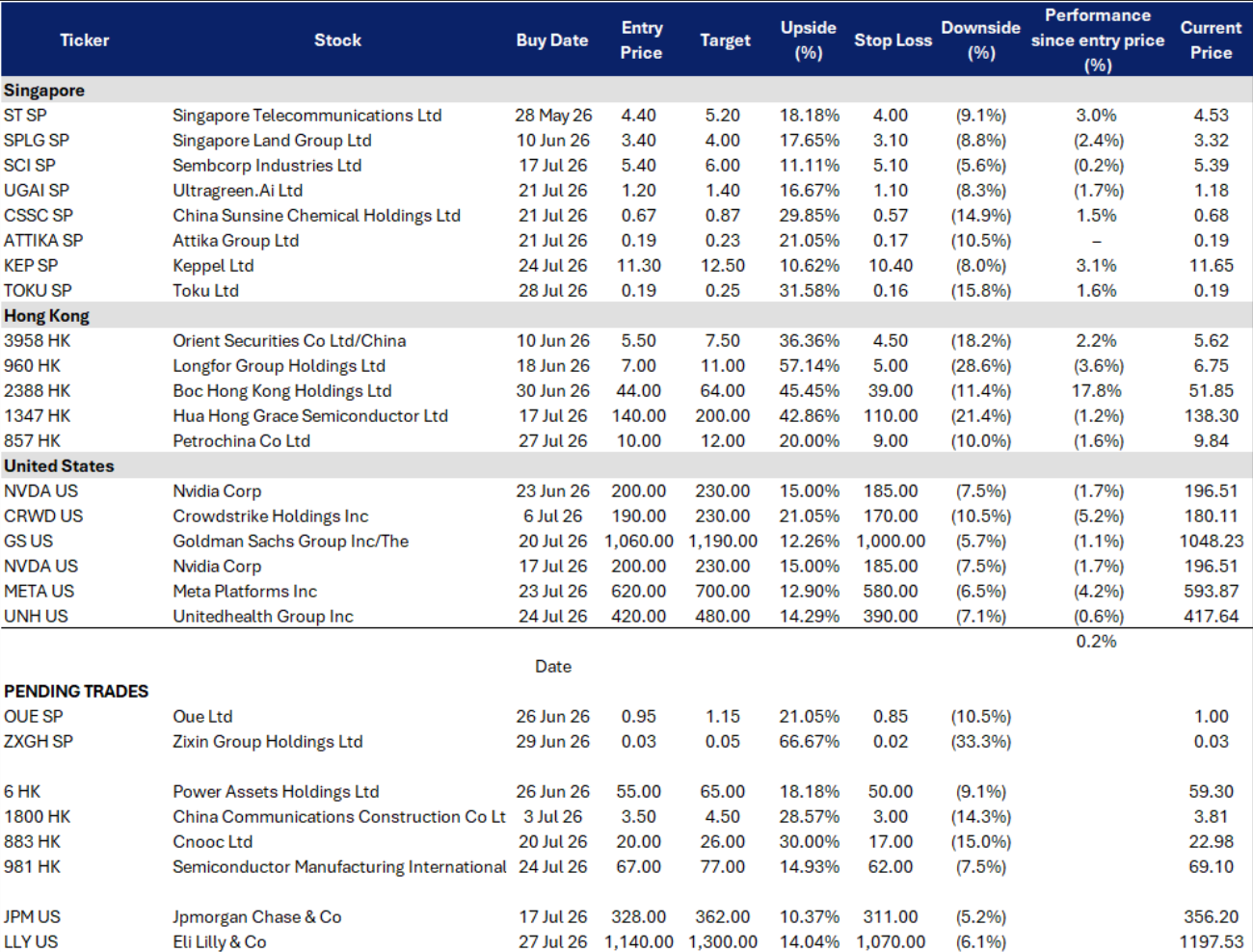The height and width of the screenshot is (952, 1253).
Task: Select Unitedhealth buy date 24 Jul 26
Action: point(552,617)
